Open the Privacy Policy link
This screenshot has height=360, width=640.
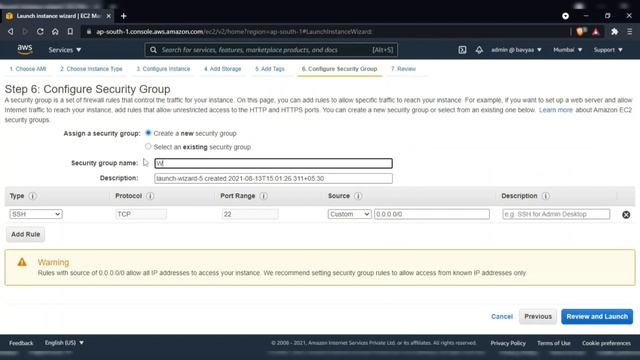(508, 343)
